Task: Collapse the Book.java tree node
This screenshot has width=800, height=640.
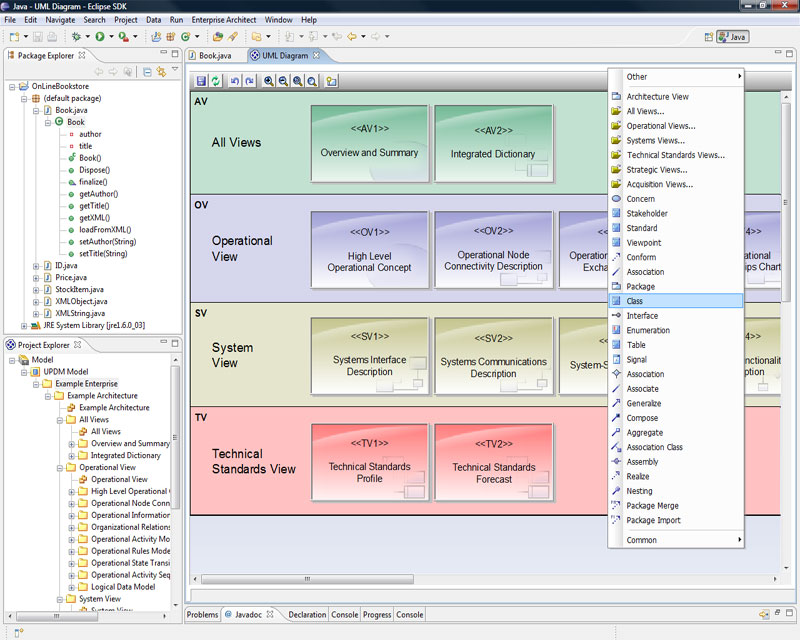Action: point(37,110)
